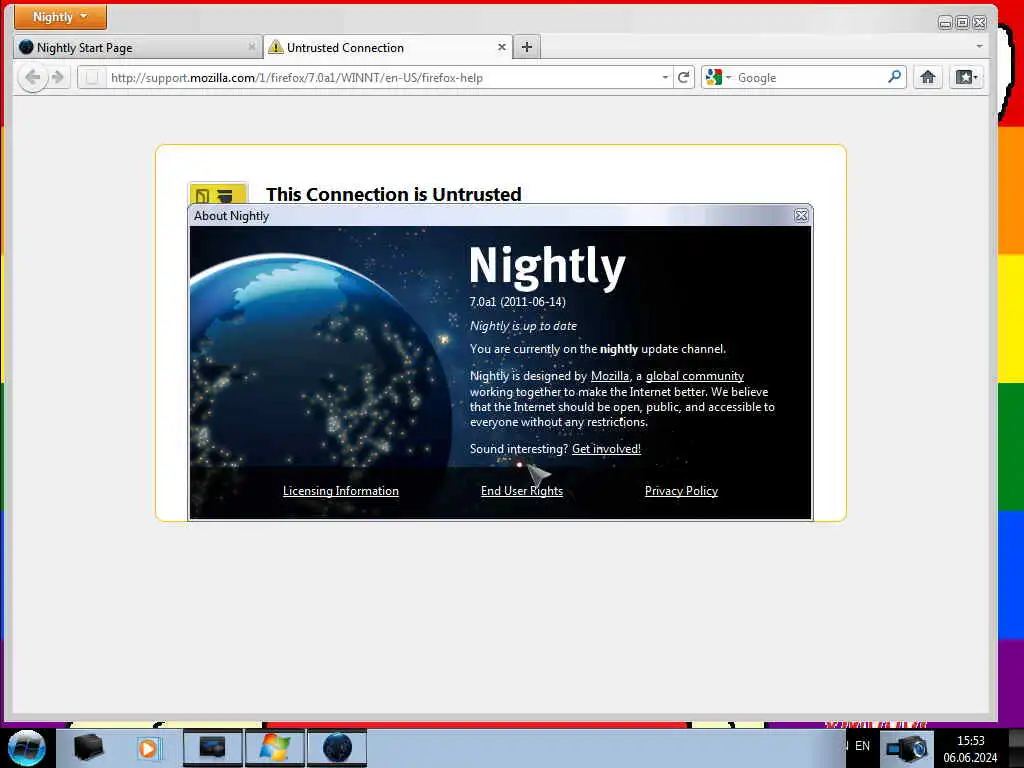
Task: Open the Windows flag taskbar button
Action: [x=275, y=748]
